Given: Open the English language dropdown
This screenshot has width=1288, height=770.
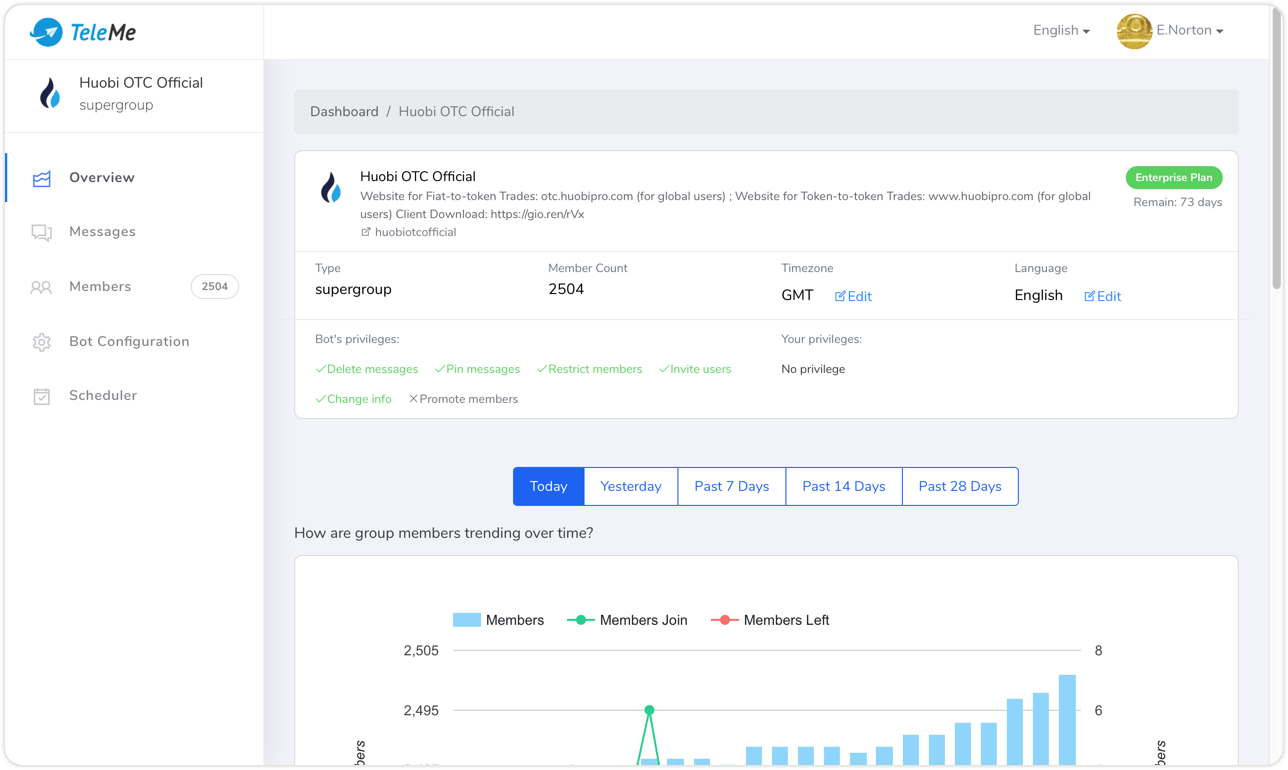Looking at the screenshot, I should coord(1061,31).
